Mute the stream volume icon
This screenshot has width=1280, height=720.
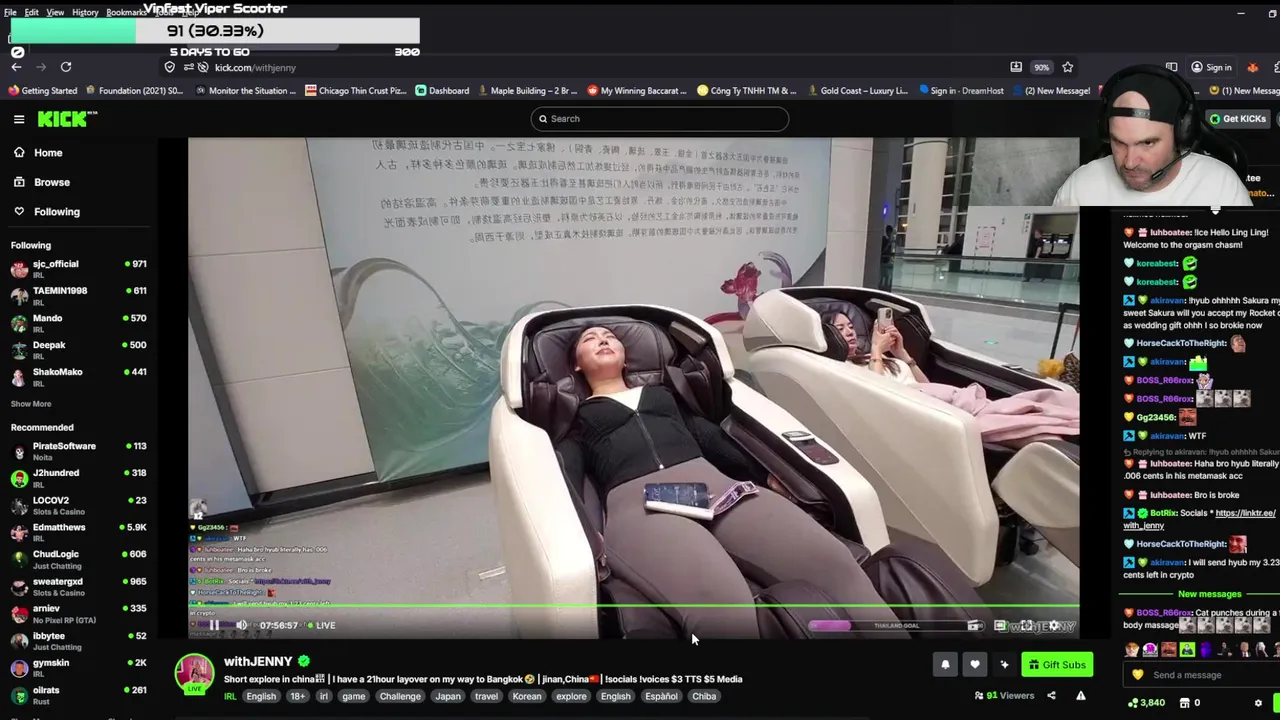coord(241,625)
